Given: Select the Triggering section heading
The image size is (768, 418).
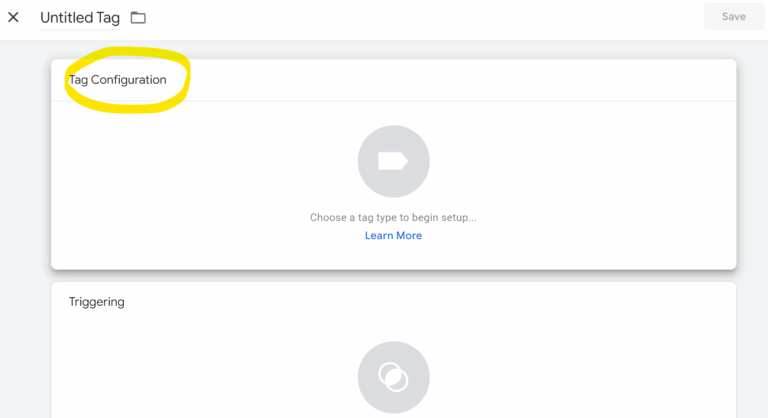Looking at the screenshot, I should click(x=96, y=302).
